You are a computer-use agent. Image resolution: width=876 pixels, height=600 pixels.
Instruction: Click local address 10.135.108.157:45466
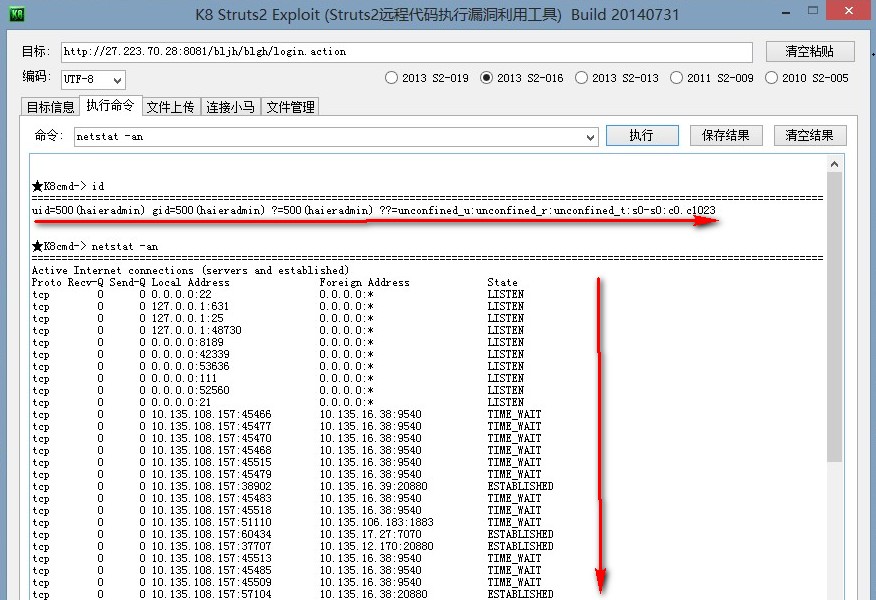click(x=212, y=415)
